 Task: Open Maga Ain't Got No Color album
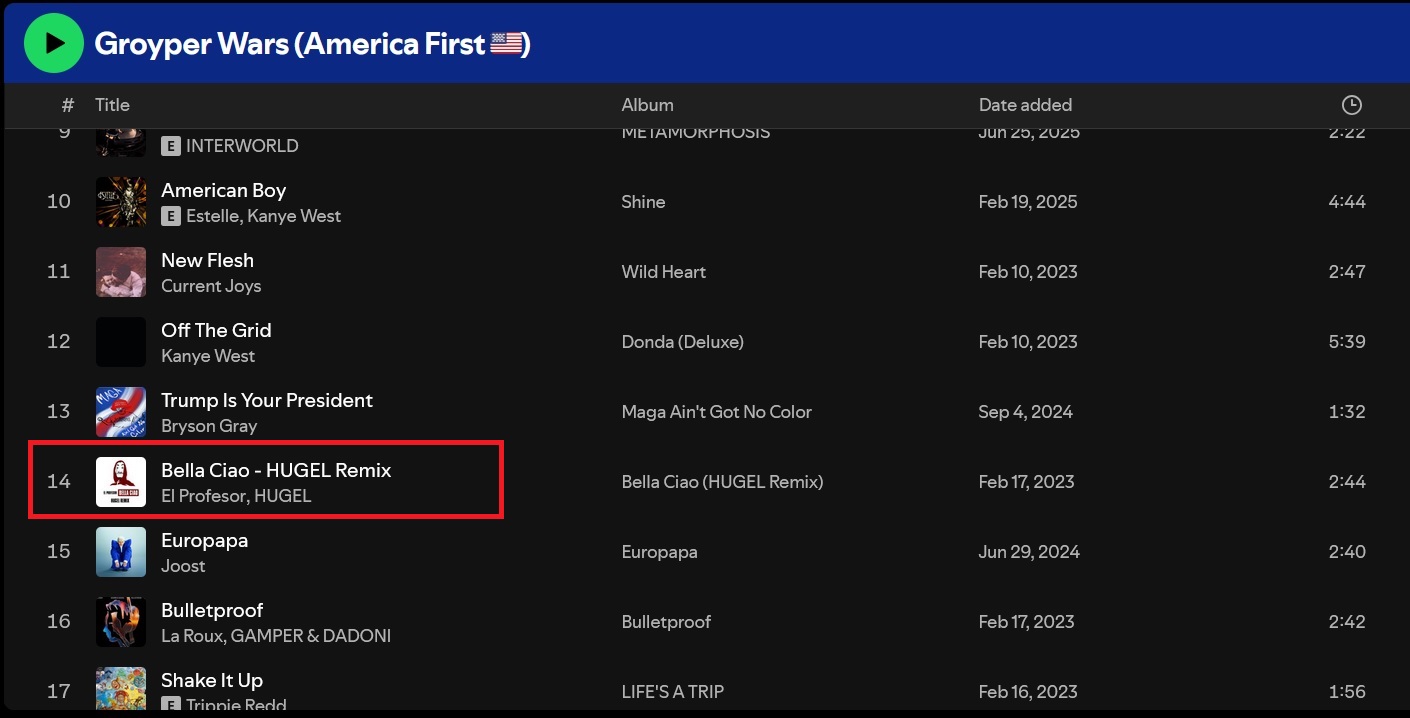716,412
